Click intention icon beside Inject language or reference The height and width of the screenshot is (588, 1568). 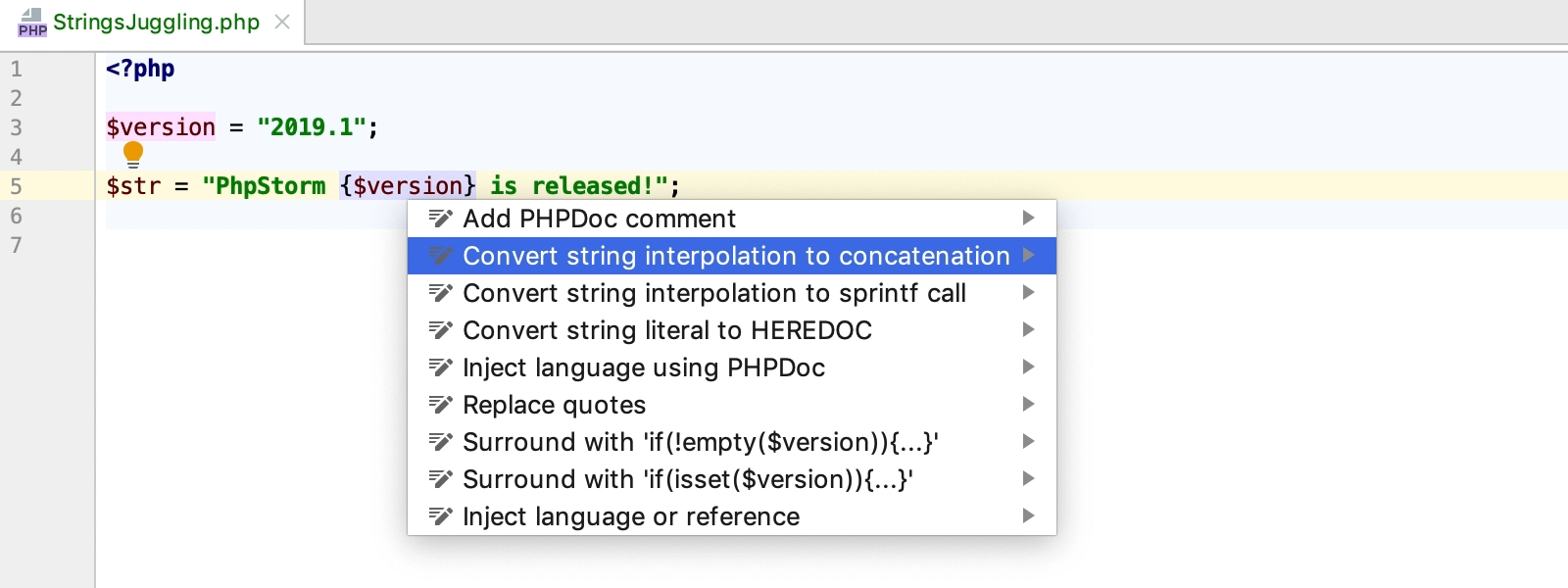(441, 516)
